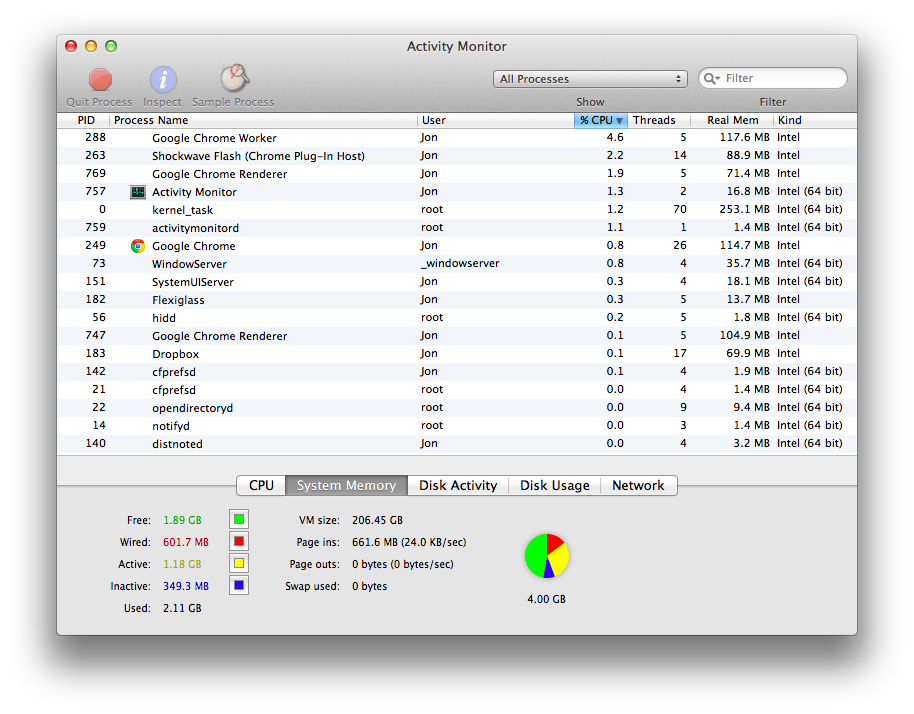Open the All Processes dropdown
This screenshot has width=914, height=714.
coord(590,79)
